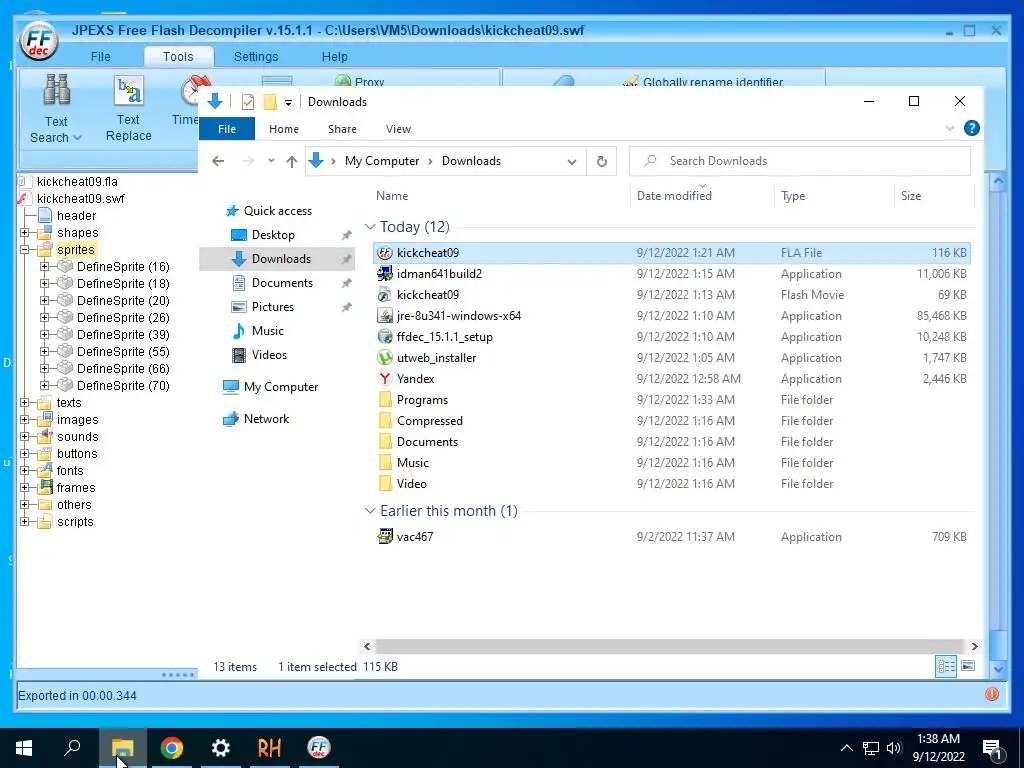
Task: Select ffdec_15.1.1_setup file
Action: coord(671,336)
